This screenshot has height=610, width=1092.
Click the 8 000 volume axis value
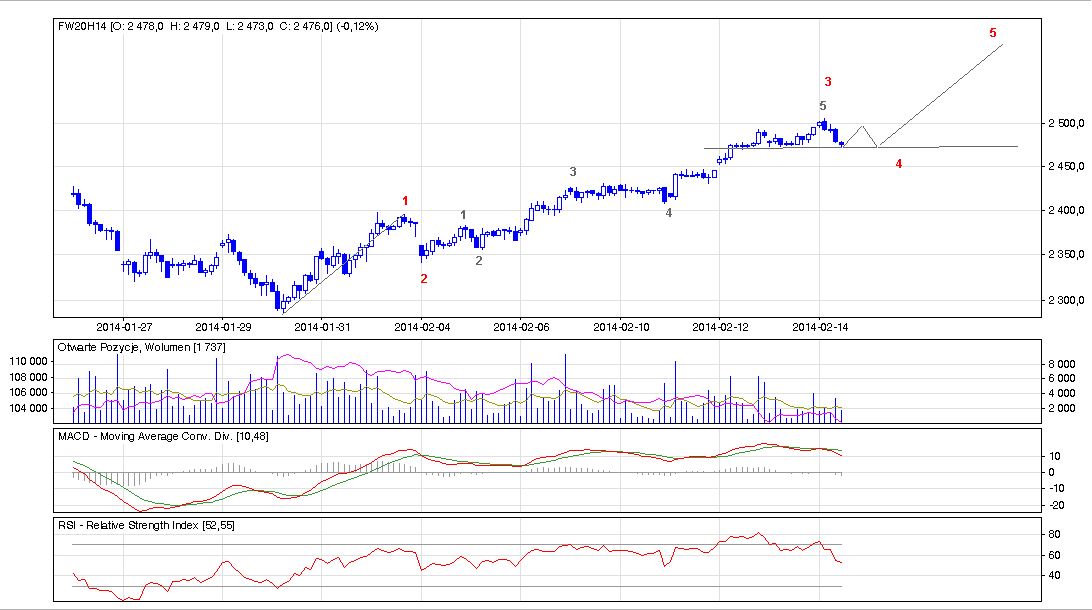(1062, 364)
